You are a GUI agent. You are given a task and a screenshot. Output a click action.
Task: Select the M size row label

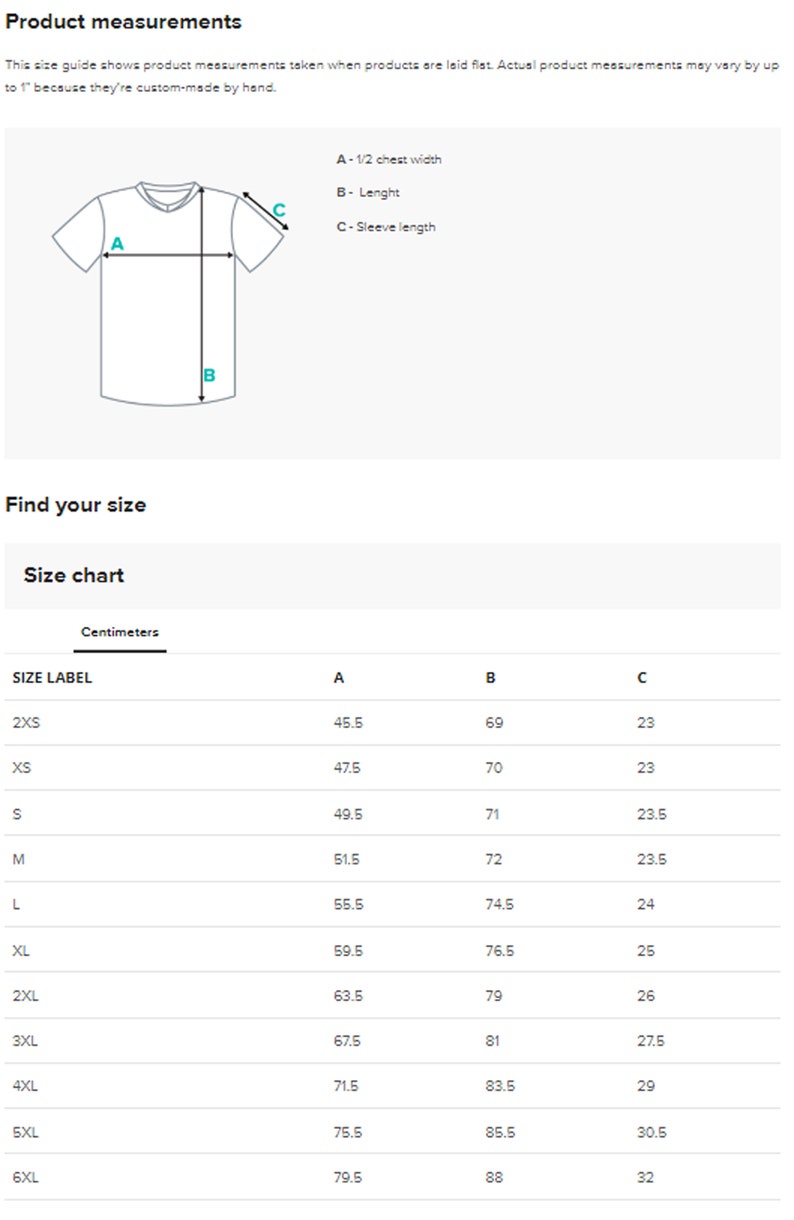[x=18, y=859]
